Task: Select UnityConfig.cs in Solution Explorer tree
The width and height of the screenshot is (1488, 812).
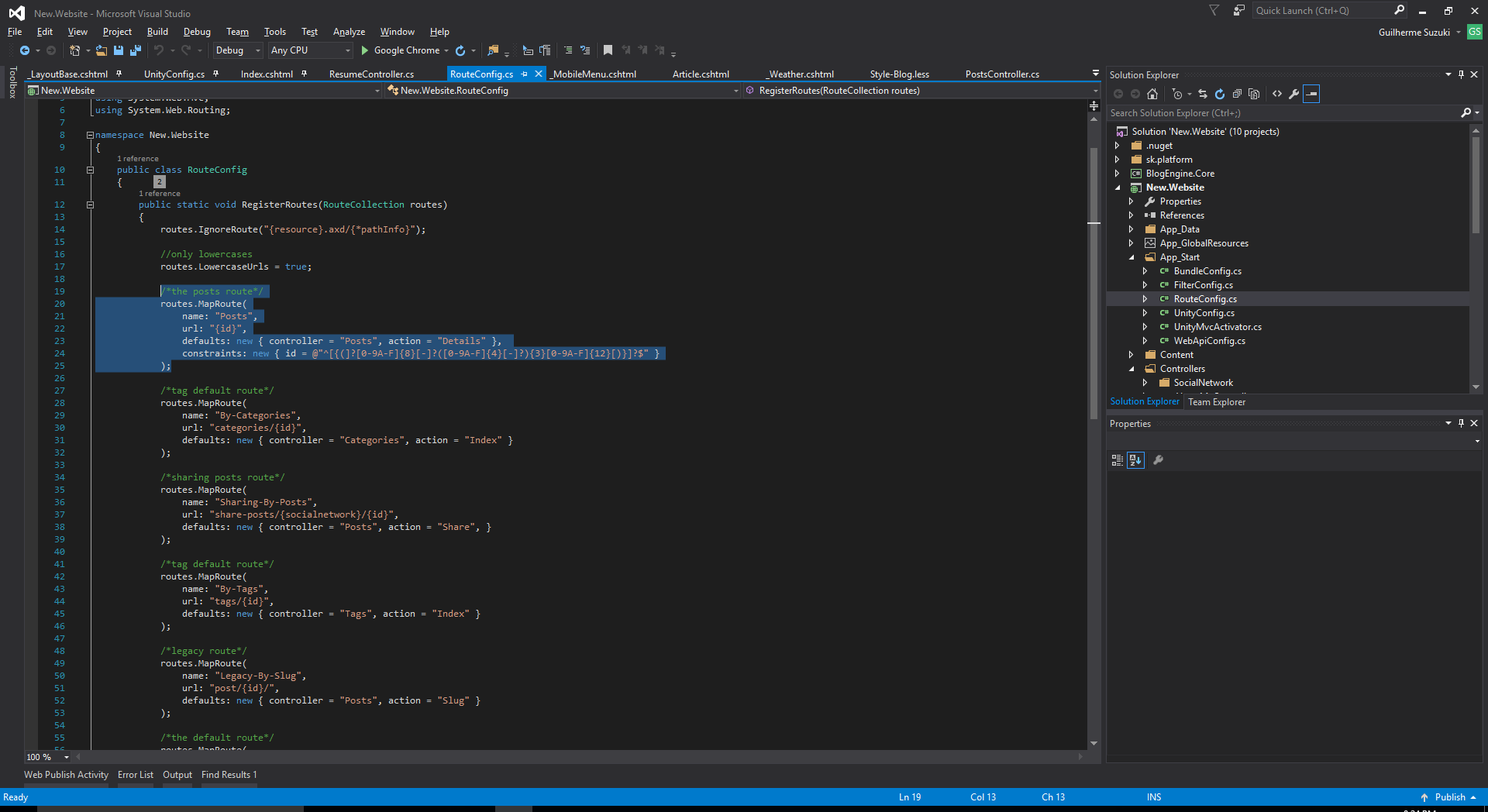Action: (x=1204, y=313)
